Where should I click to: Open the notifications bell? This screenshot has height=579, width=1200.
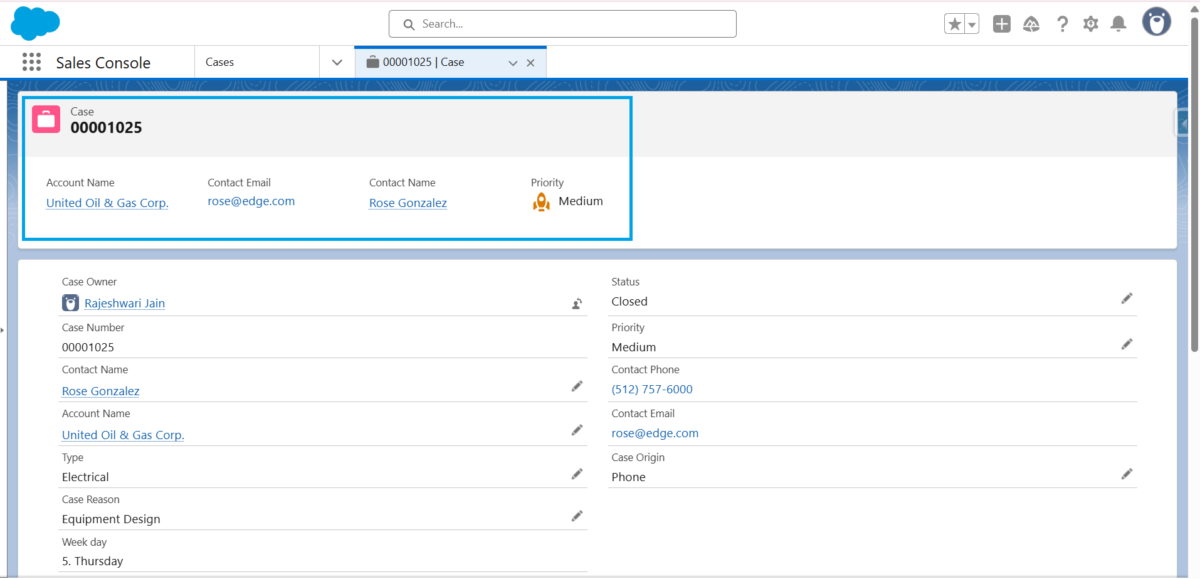point(1119,22)
